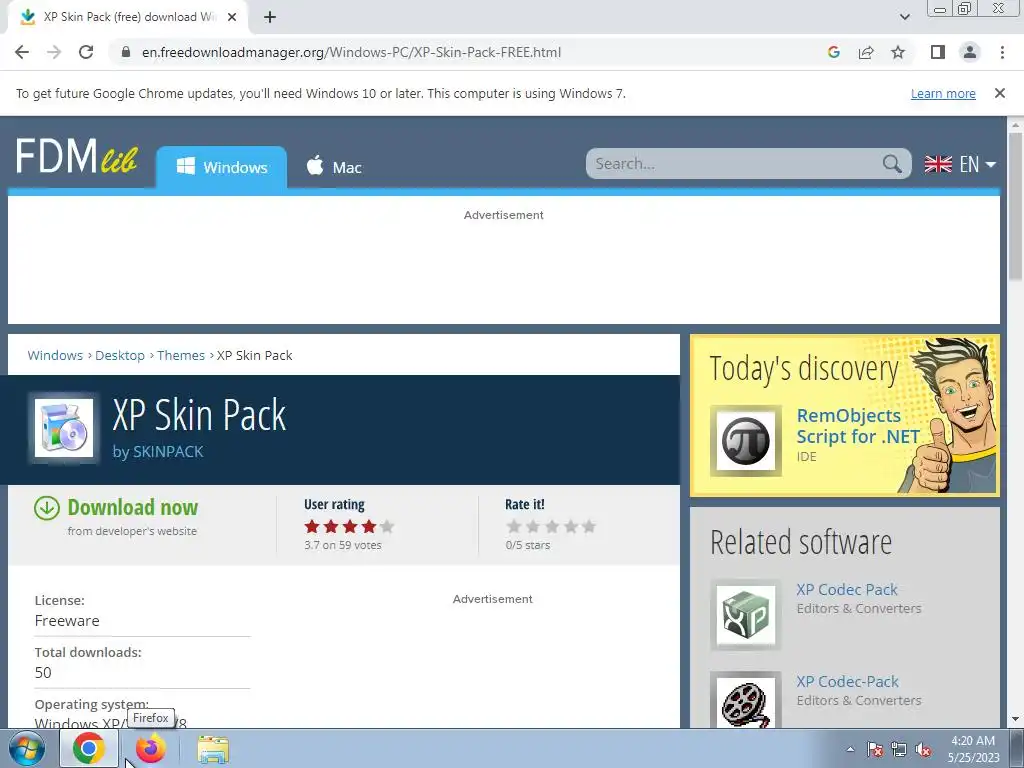This screenshot has height=768, width=1024.
Task: Click the network tray icon
Action: coord(899,749)
